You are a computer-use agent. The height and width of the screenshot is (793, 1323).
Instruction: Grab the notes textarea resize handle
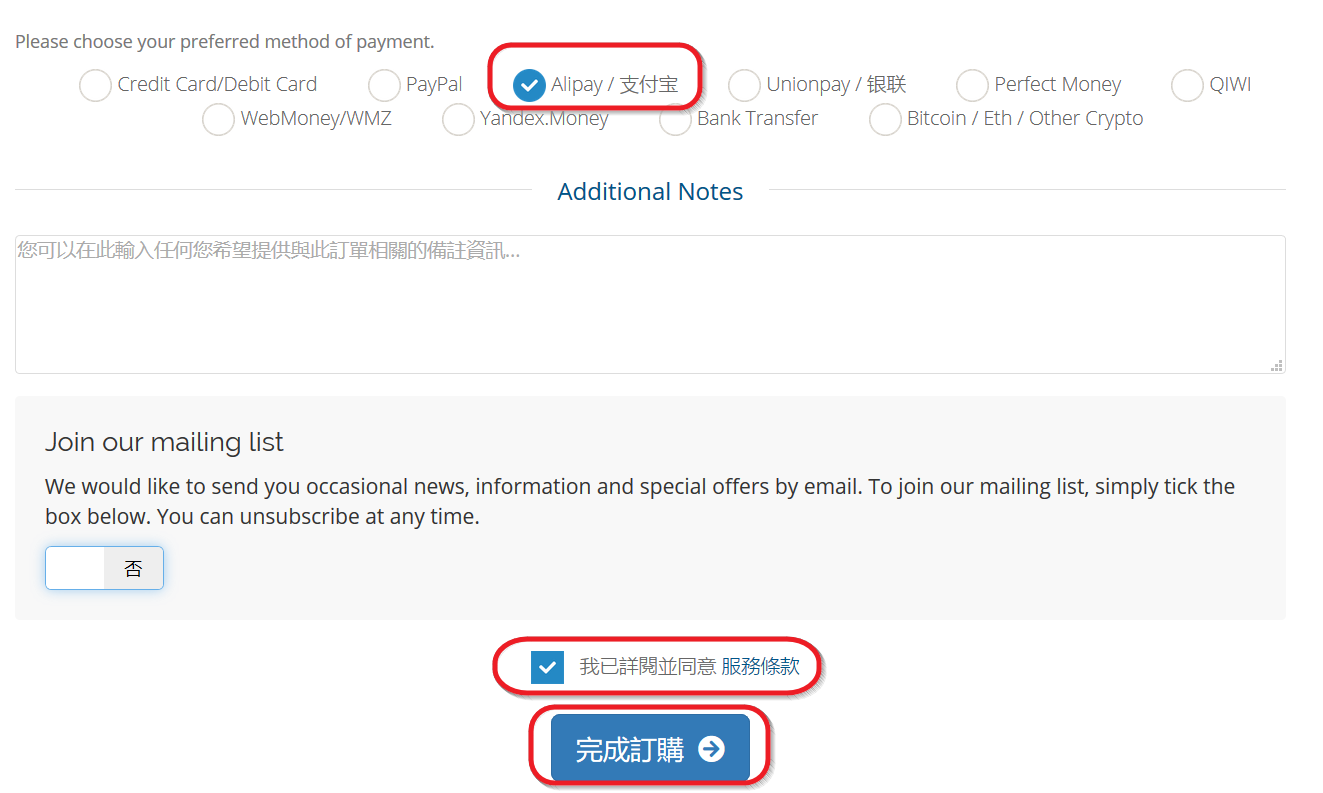pos(1277,366)
